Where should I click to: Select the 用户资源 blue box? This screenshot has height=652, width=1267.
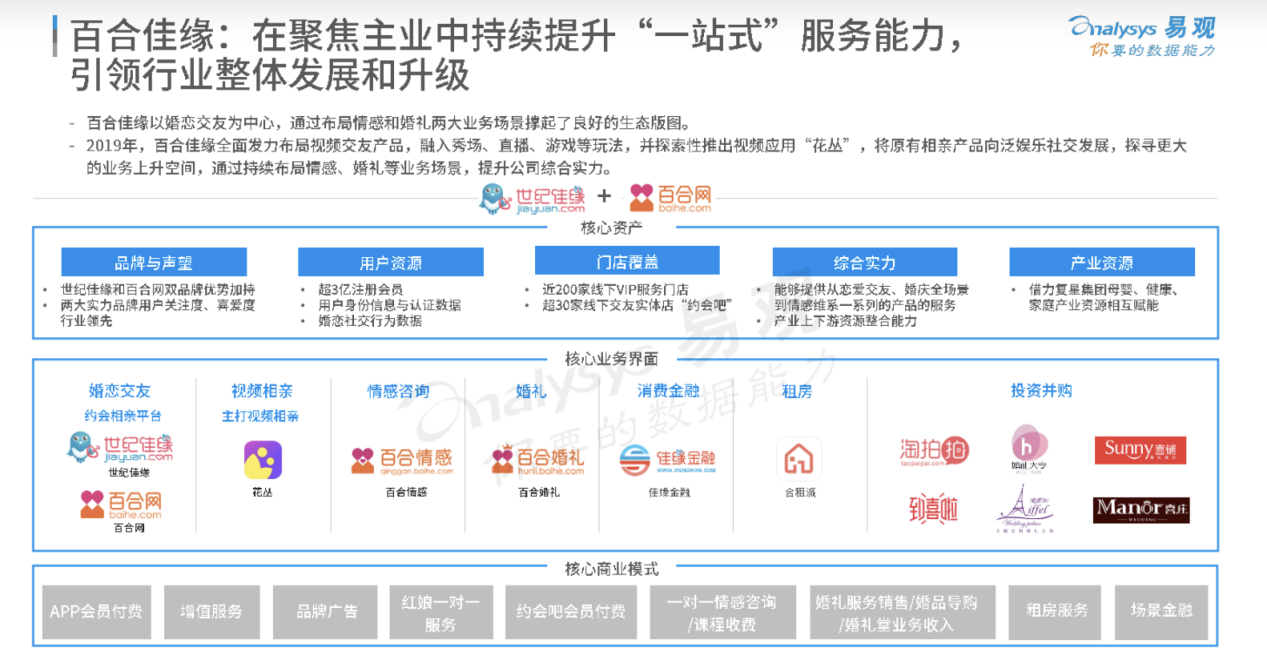click(x=391, y=263)
